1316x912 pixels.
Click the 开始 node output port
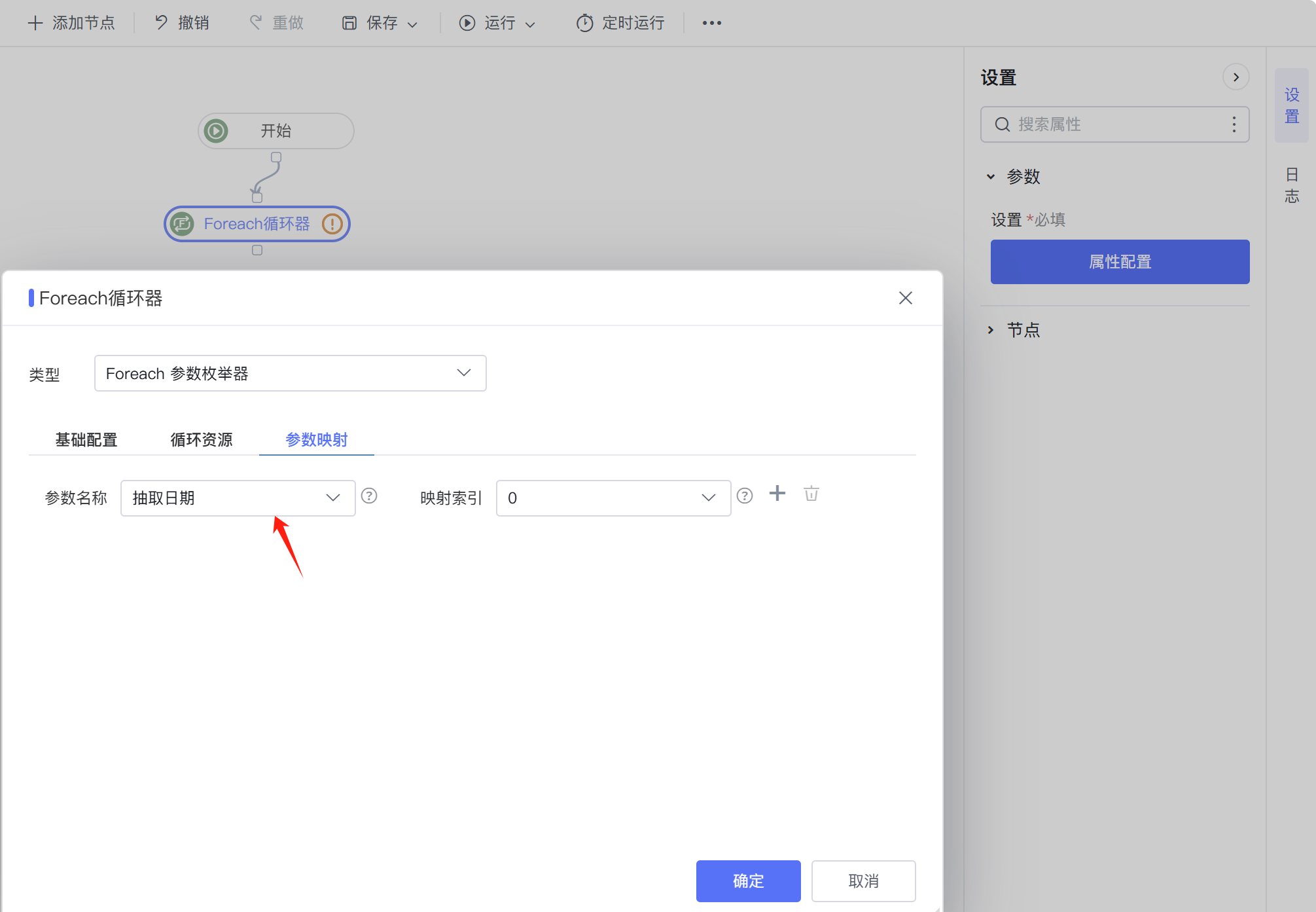[276, 157]
